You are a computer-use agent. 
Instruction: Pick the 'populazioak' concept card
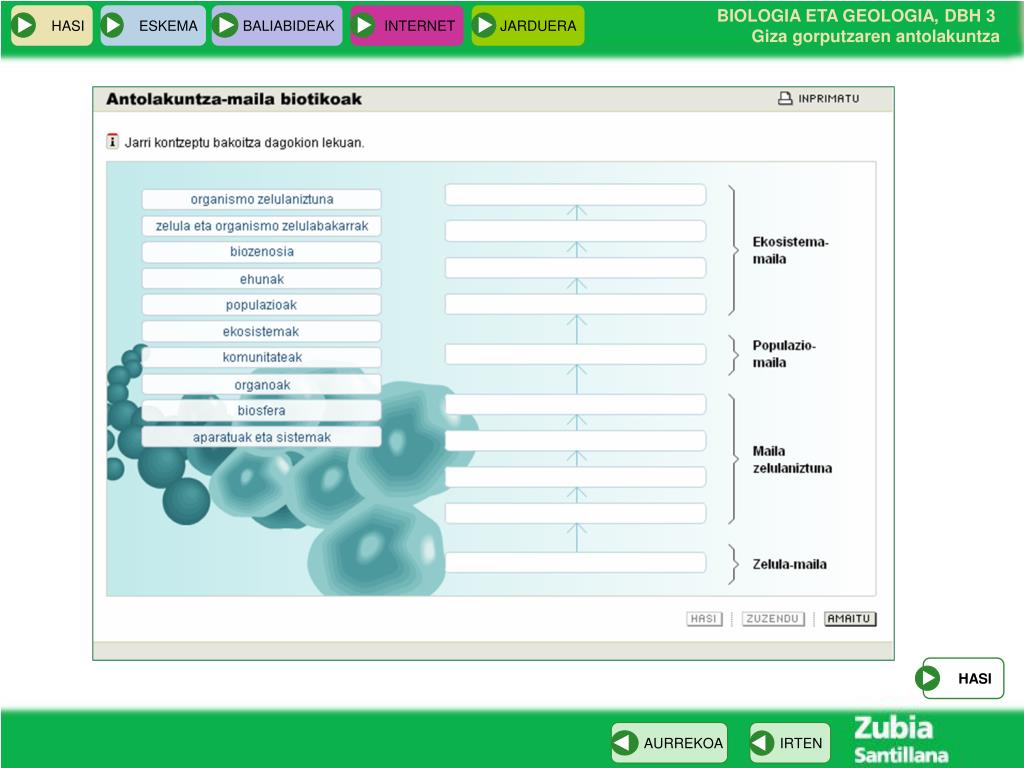tap(261, 305)
